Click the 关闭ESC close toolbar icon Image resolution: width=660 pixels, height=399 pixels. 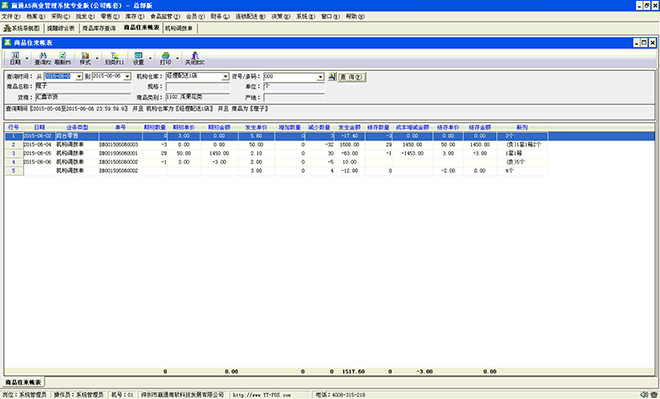pyautogui.click(x=195, y=58)
